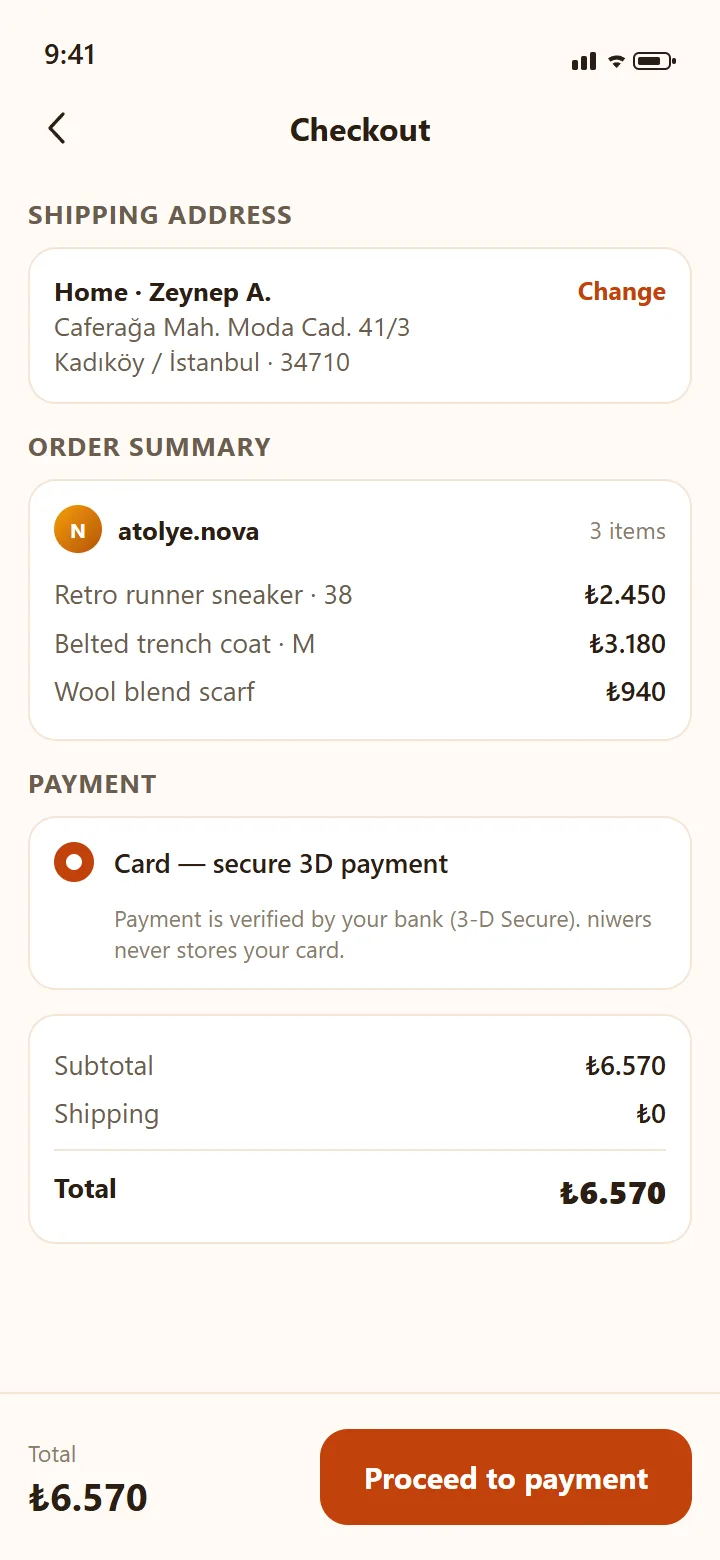This screenshot has height=1560, width=720.
Task: Tap the 9:41 clock in status bar
Action: [70, 54]
